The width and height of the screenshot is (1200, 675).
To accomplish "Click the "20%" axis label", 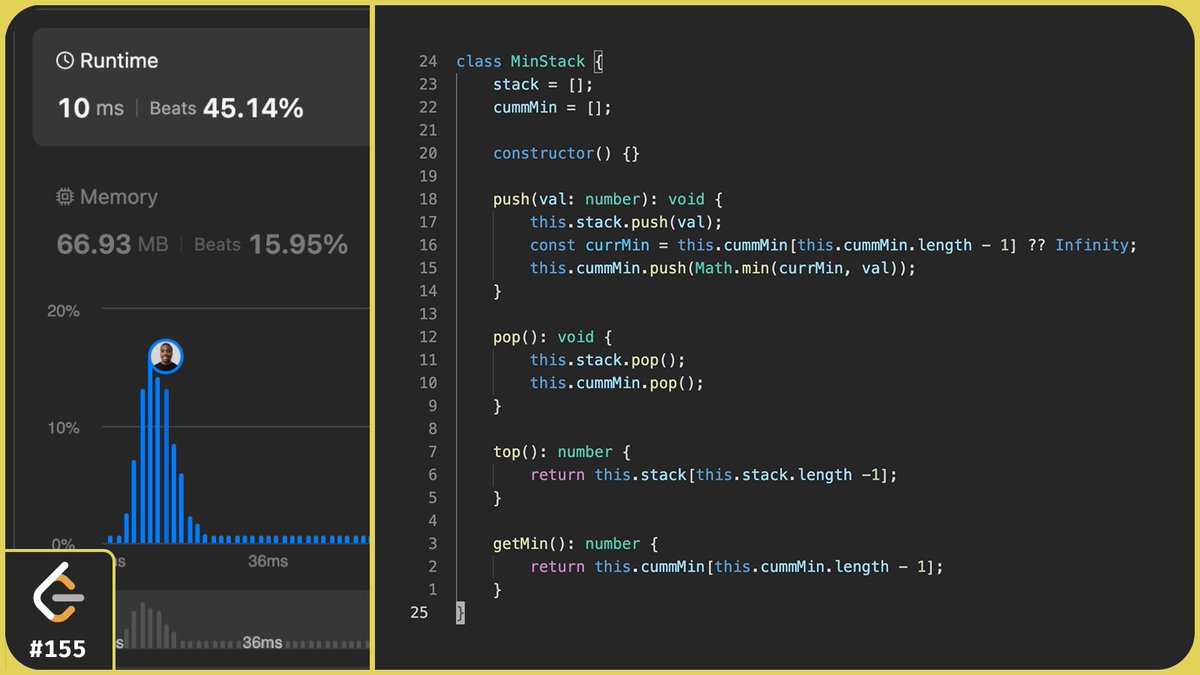I will [x=62, y=311].
